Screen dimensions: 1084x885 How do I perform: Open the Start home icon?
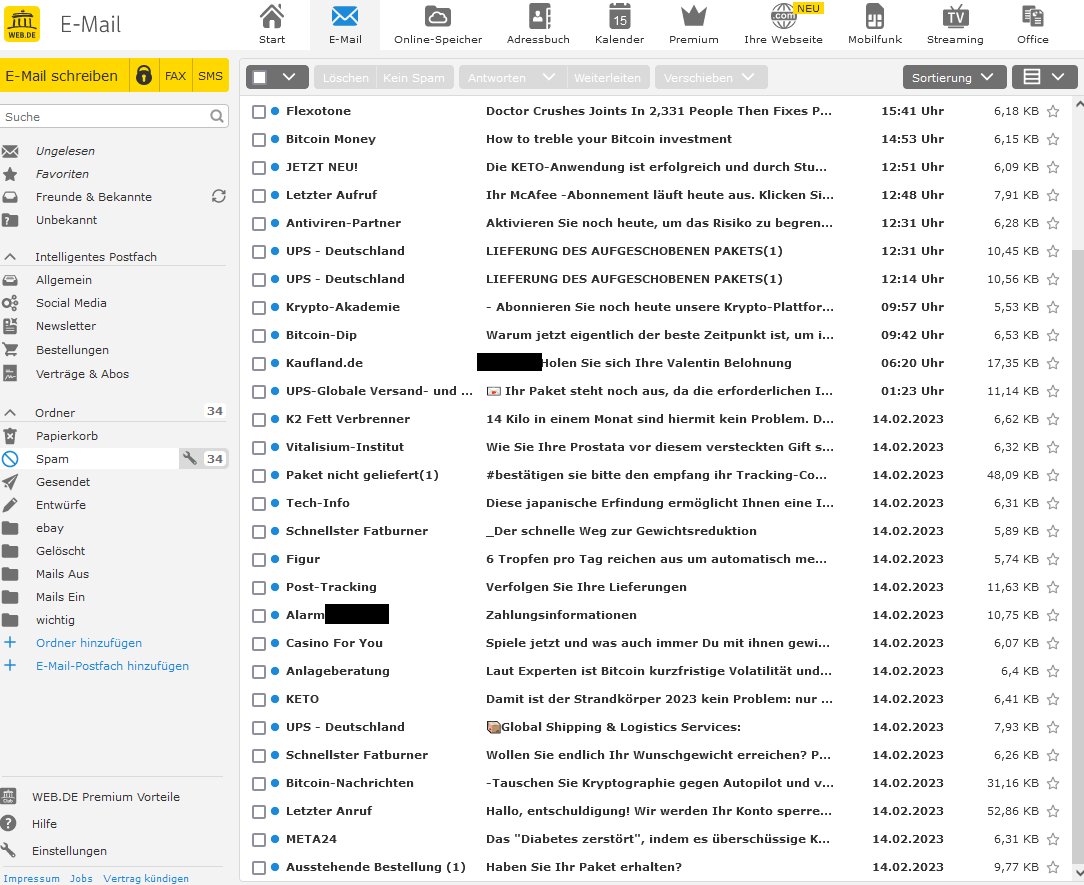[x=272, y=17]
